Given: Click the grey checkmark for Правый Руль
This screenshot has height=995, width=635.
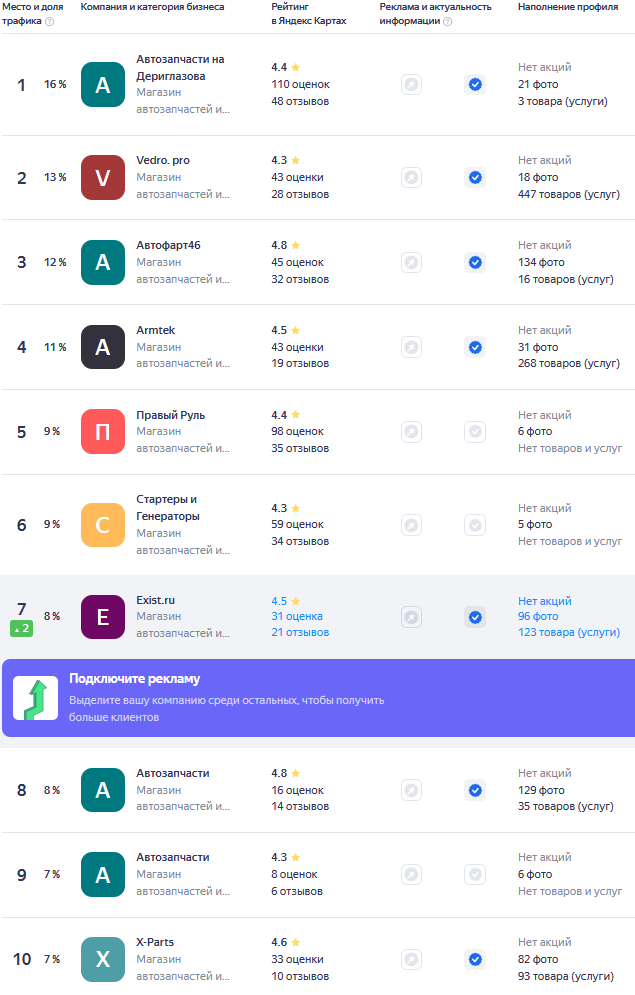Looking at the screenshot, I should pos(475,432).
